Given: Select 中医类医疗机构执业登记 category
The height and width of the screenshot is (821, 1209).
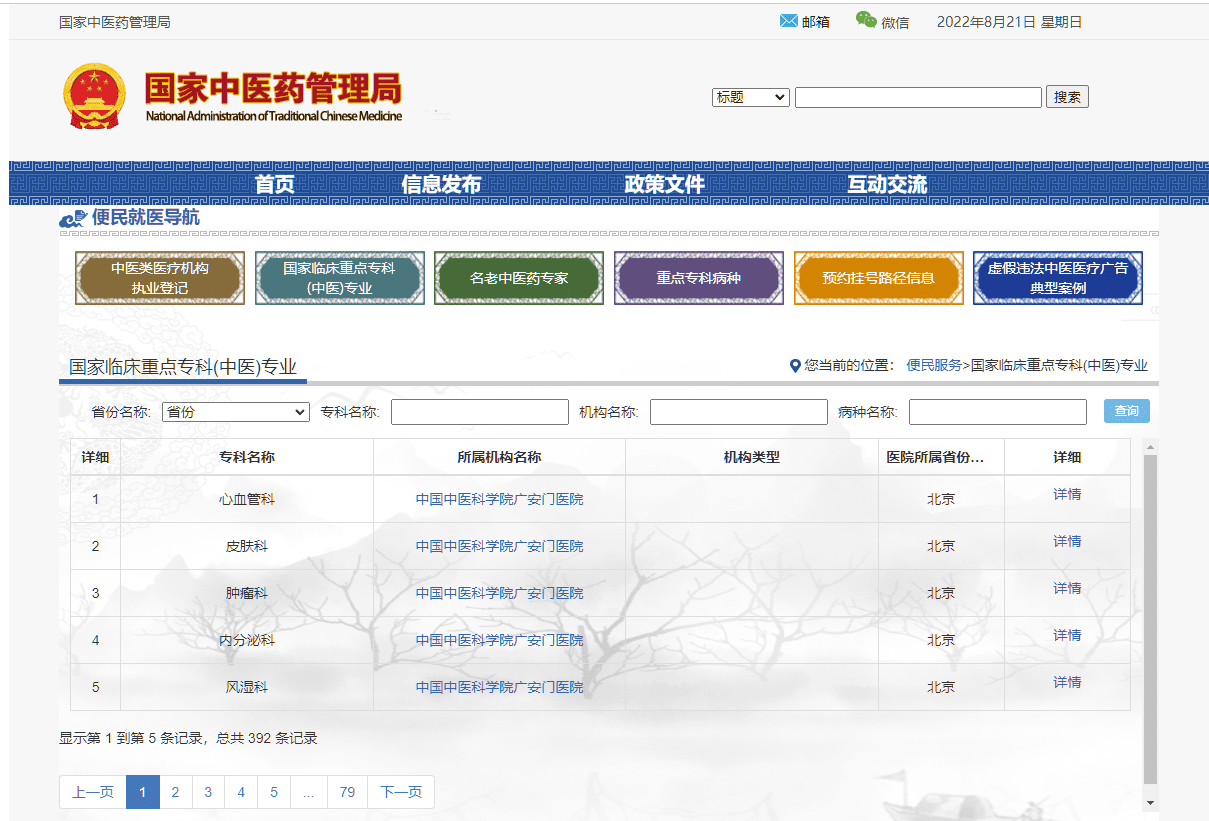Looking at the screenshot, I should [160, 278].
